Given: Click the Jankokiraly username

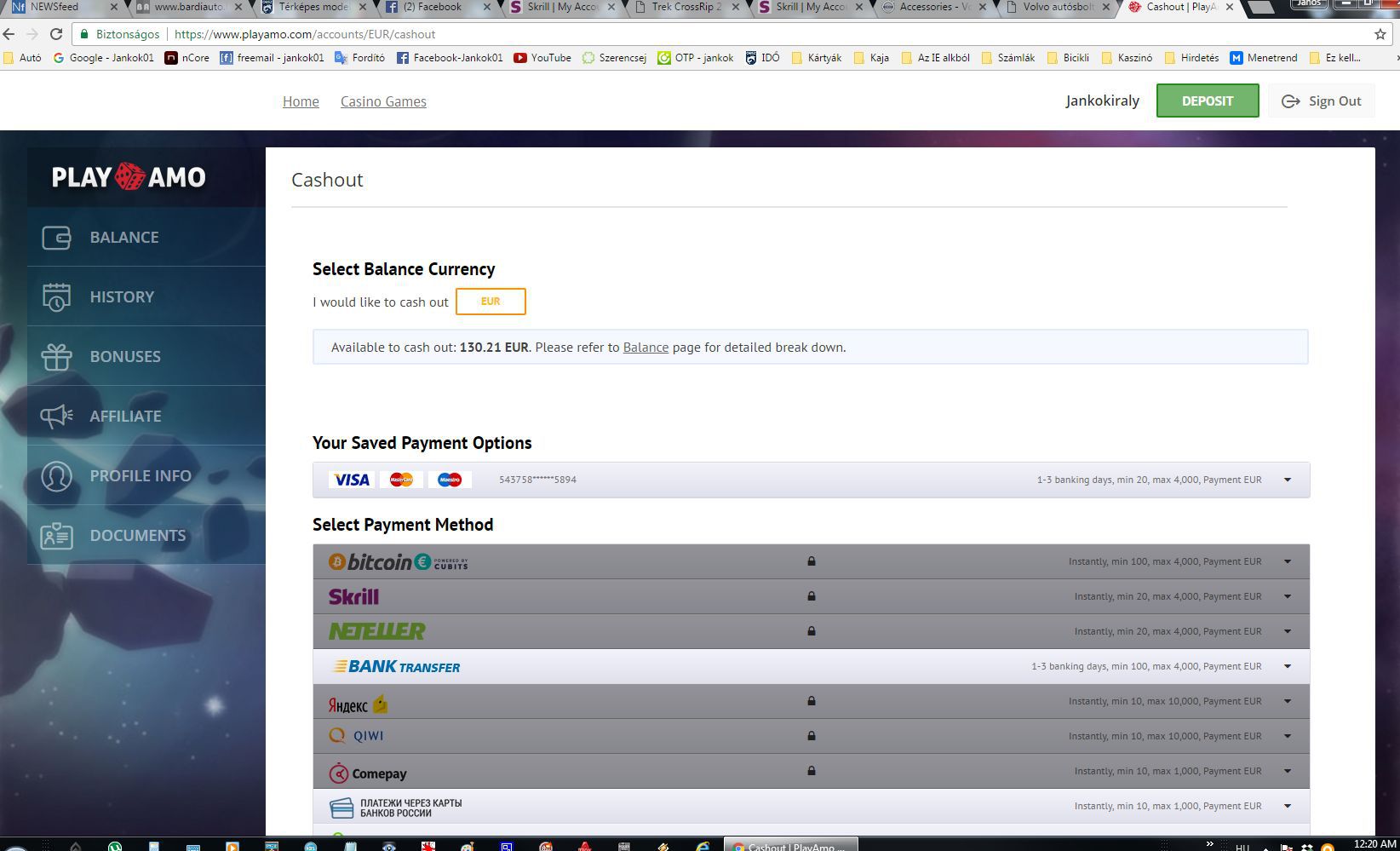Looking at the screenshot, I should coord(1102,101).
